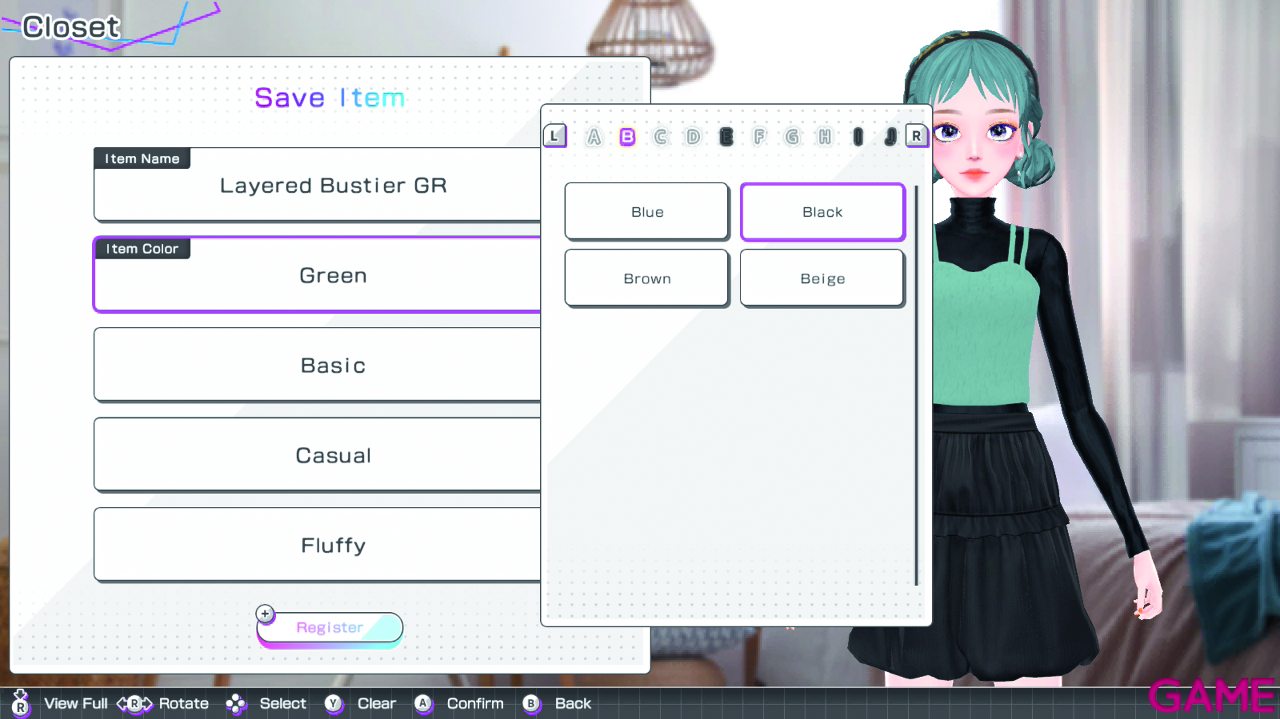This screenshot has height=719, width=1280.
Task: Click the R stick Rotate icon
Action: tap(135, 703)
